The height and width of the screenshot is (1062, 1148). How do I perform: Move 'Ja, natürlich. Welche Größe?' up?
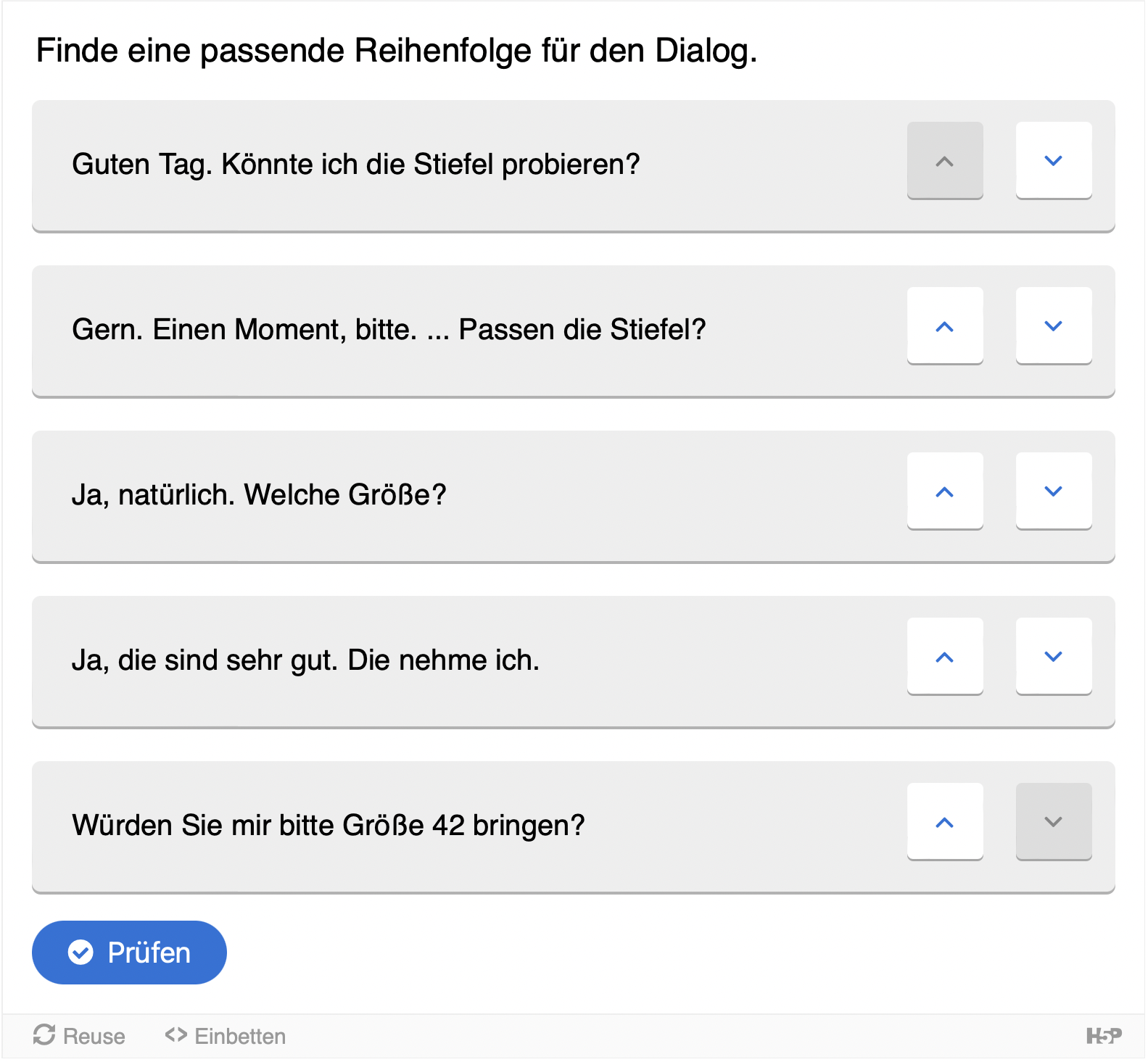point(944,491)
